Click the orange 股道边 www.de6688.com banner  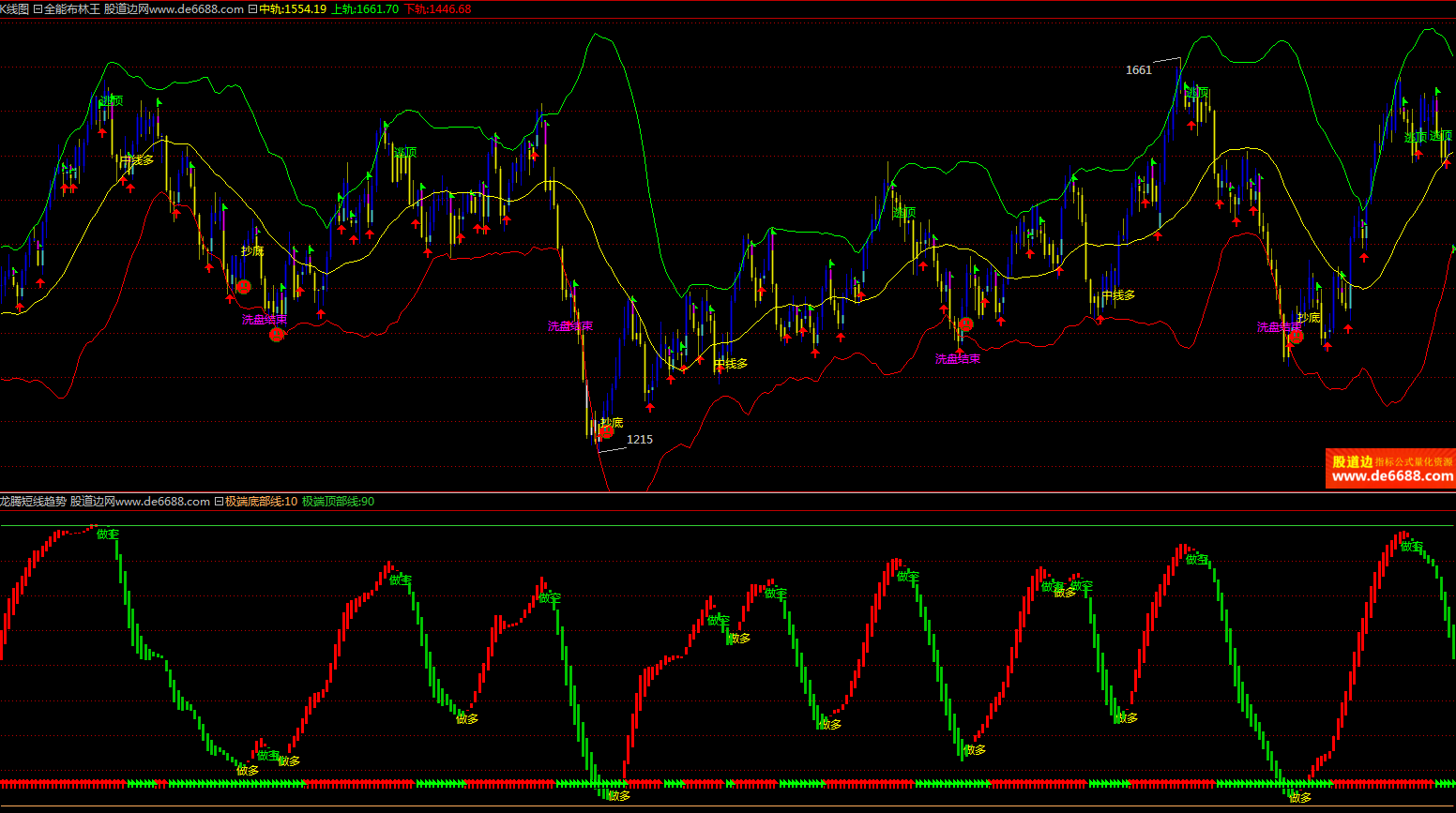click(1390, 468)
